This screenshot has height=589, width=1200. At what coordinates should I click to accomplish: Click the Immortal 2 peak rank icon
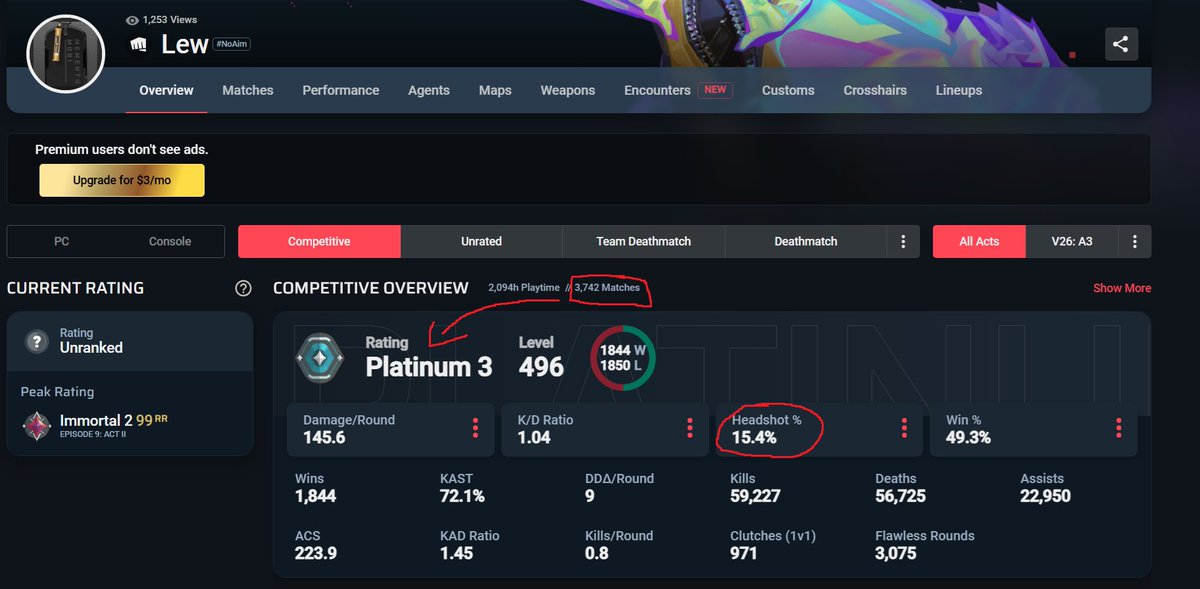point(37,425)
